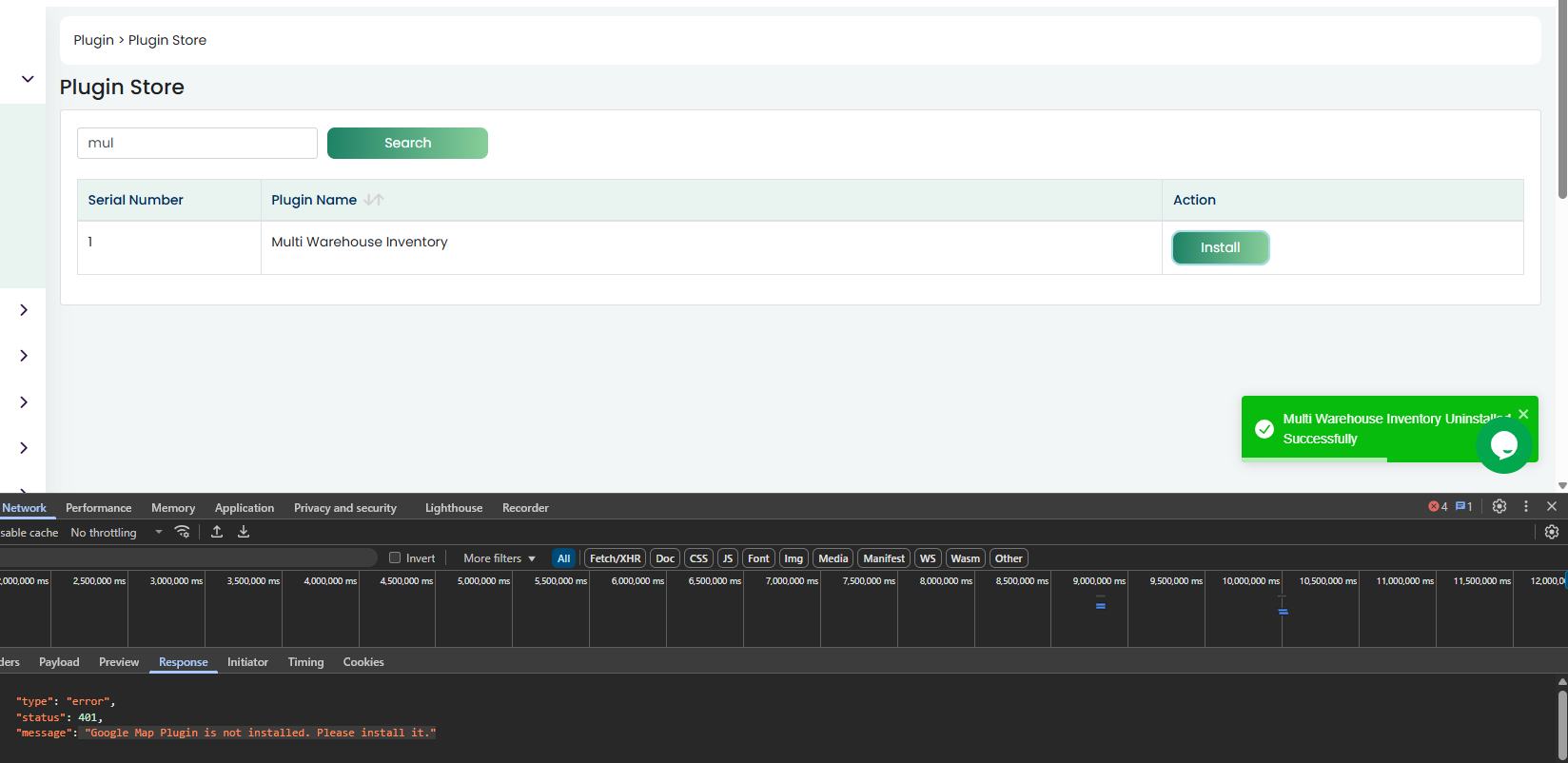The image size is (1568, 763).
Task: Open the Payload request tab
Action: tap(59, 662)
